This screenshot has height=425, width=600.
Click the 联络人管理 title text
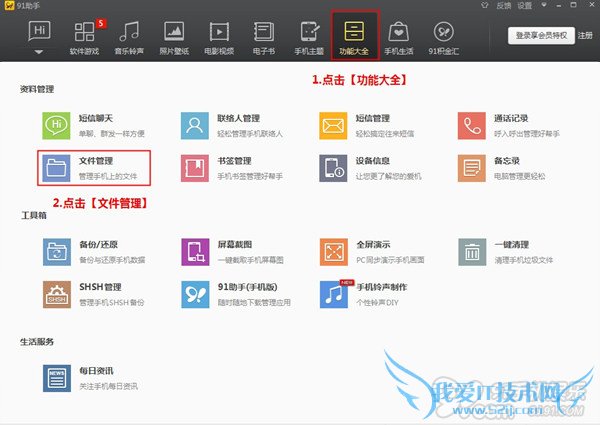[x=238, y=118]
